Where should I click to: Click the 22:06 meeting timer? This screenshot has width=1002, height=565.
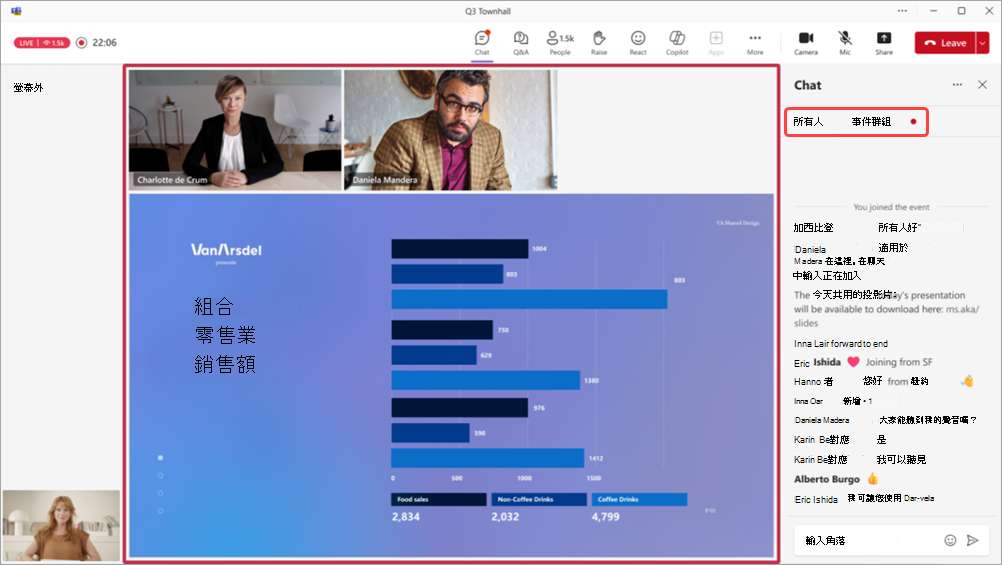click(x=104, y=43)
